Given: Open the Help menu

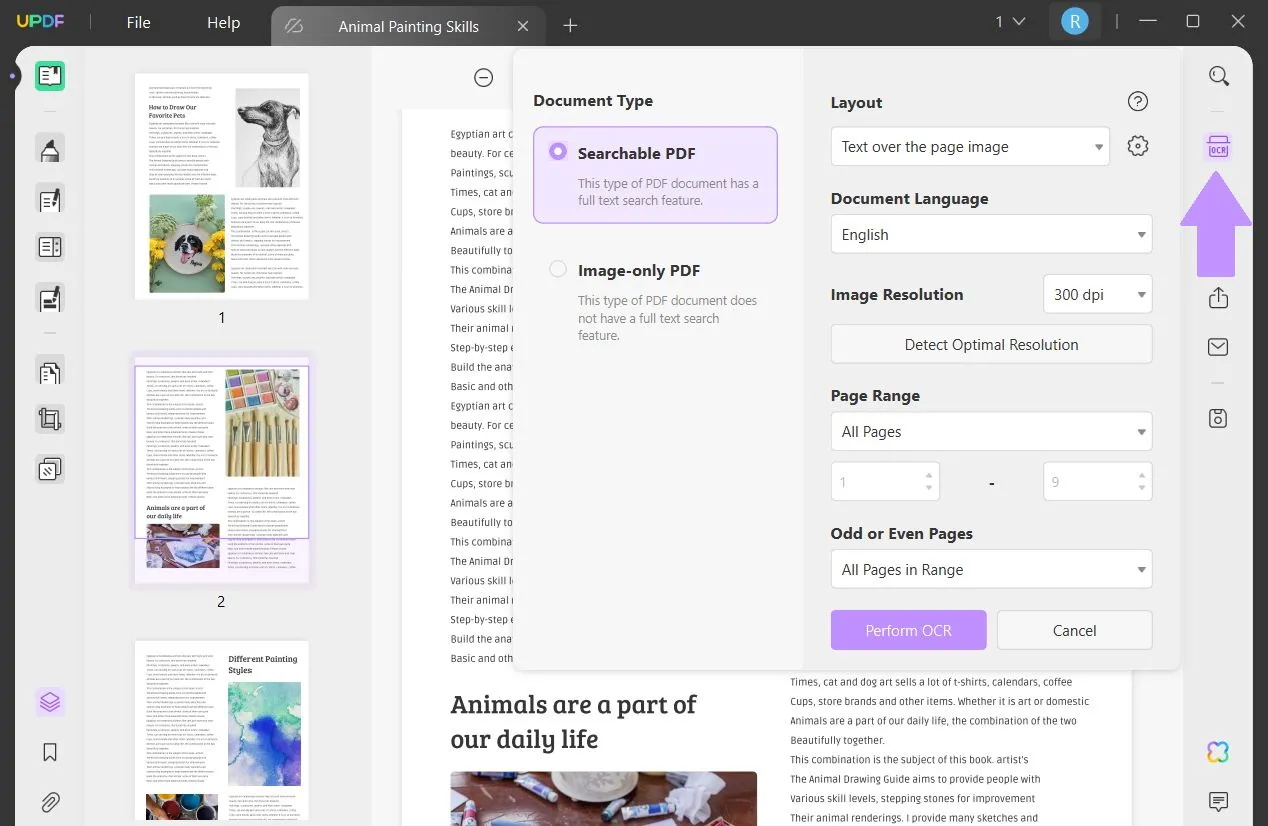Looking at the screenshot, I should click(223, 22).
